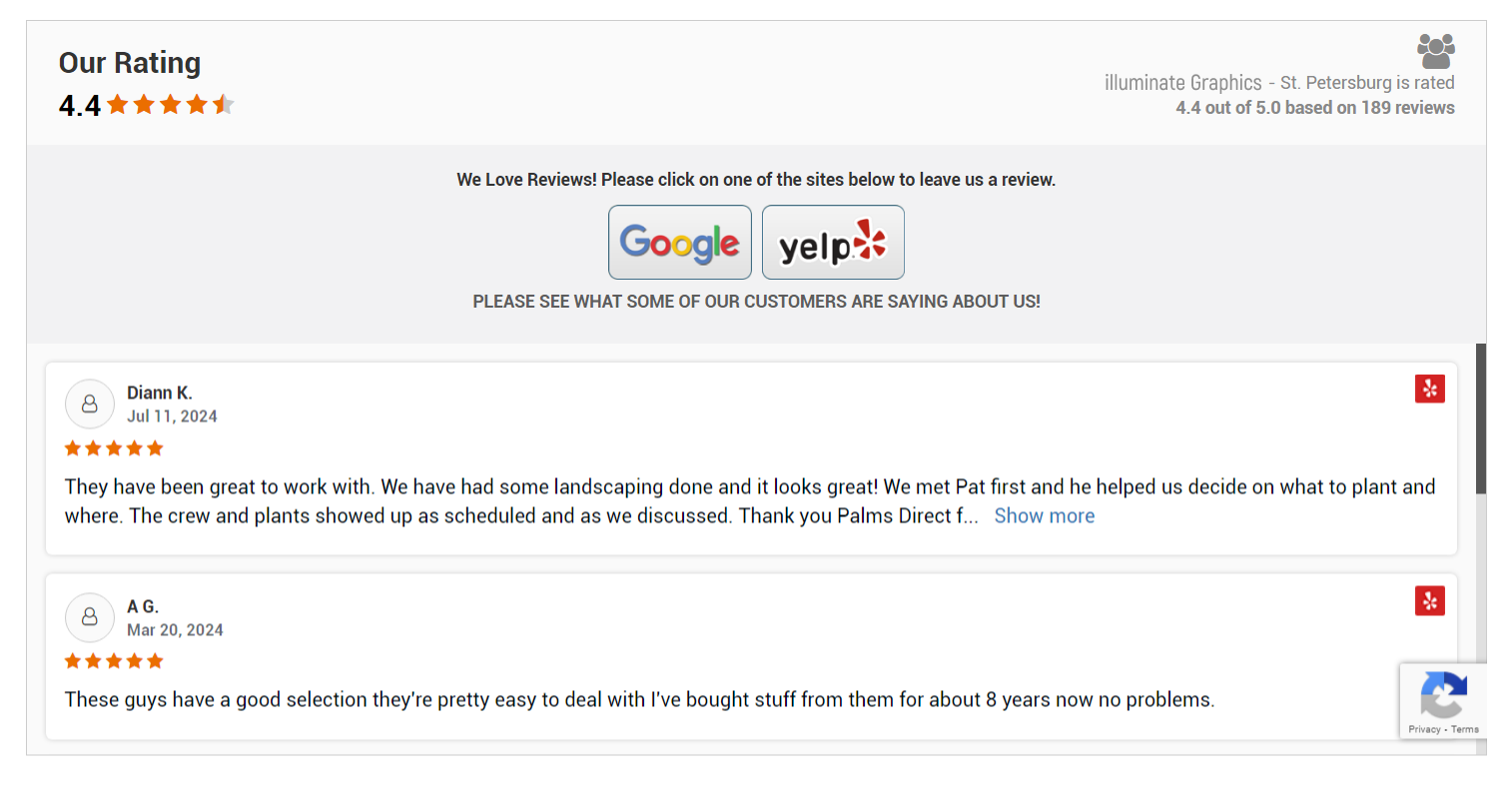This screenshot has height=794, width=1512.
Task: Click Yelp badge on Diann K. review
Action: click(x=1429, y=389)
